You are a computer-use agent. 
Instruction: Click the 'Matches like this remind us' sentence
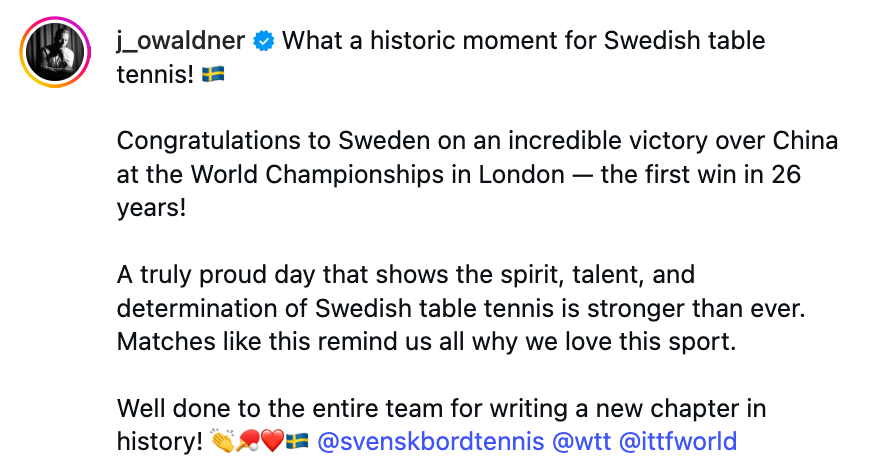click(426, 342)
